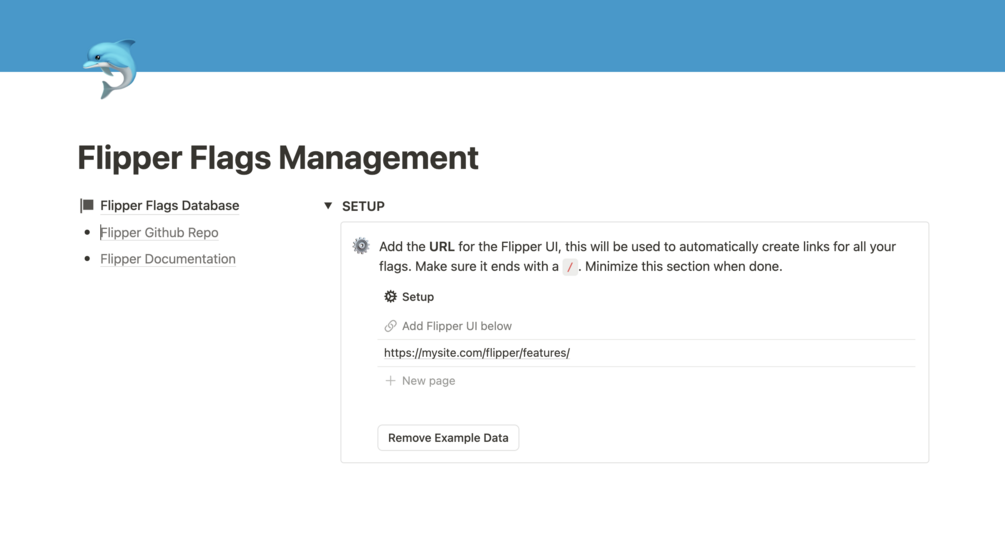This screenshot has width=1005, height=545.
Task: Collapse the SETUP toggle triangle
Action: (328, 206)
